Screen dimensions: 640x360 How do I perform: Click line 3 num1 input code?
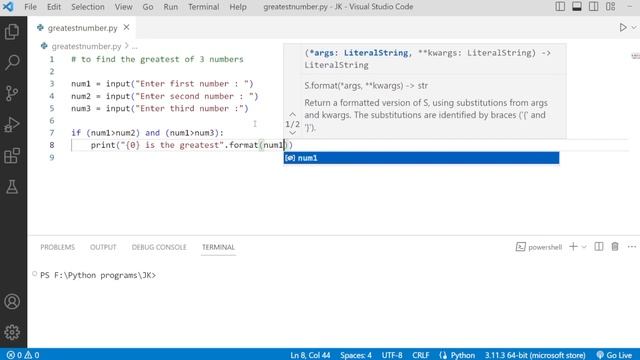[x=162, y=84]
